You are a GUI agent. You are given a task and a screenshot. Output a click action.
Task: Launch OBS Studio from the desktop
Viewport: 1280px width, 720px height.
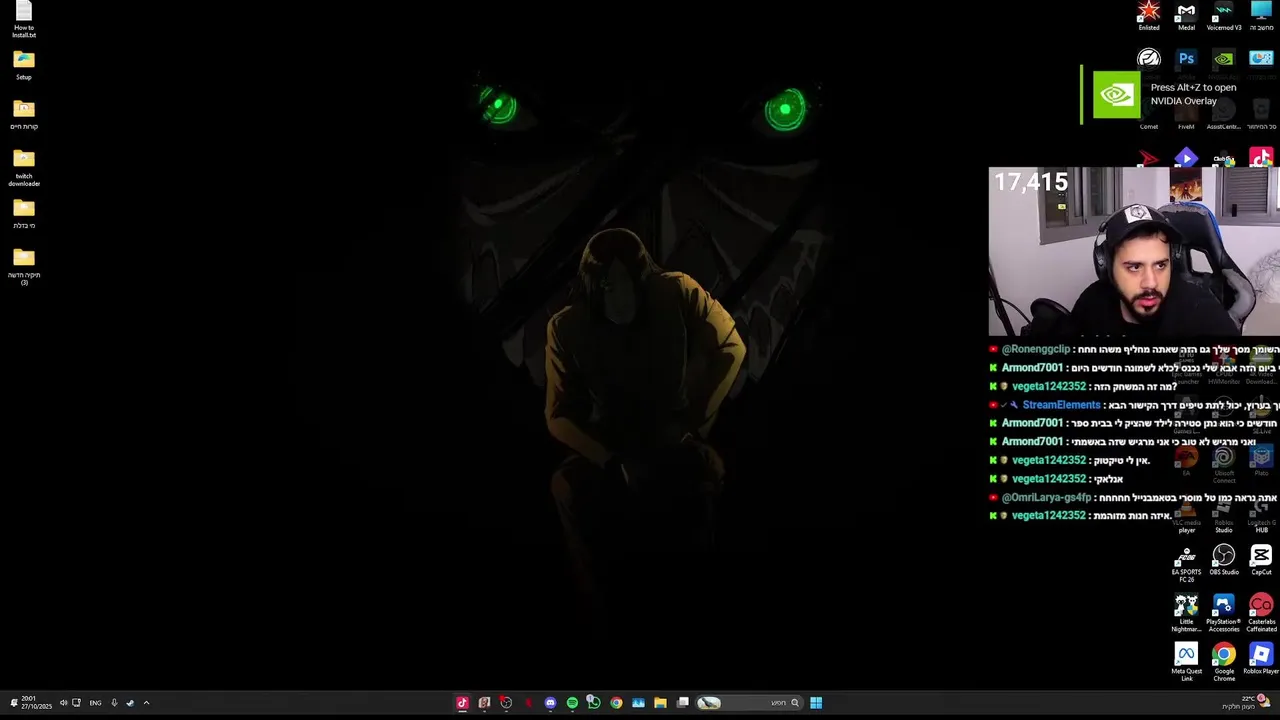pyautogui.click(x=1224, y=560)
